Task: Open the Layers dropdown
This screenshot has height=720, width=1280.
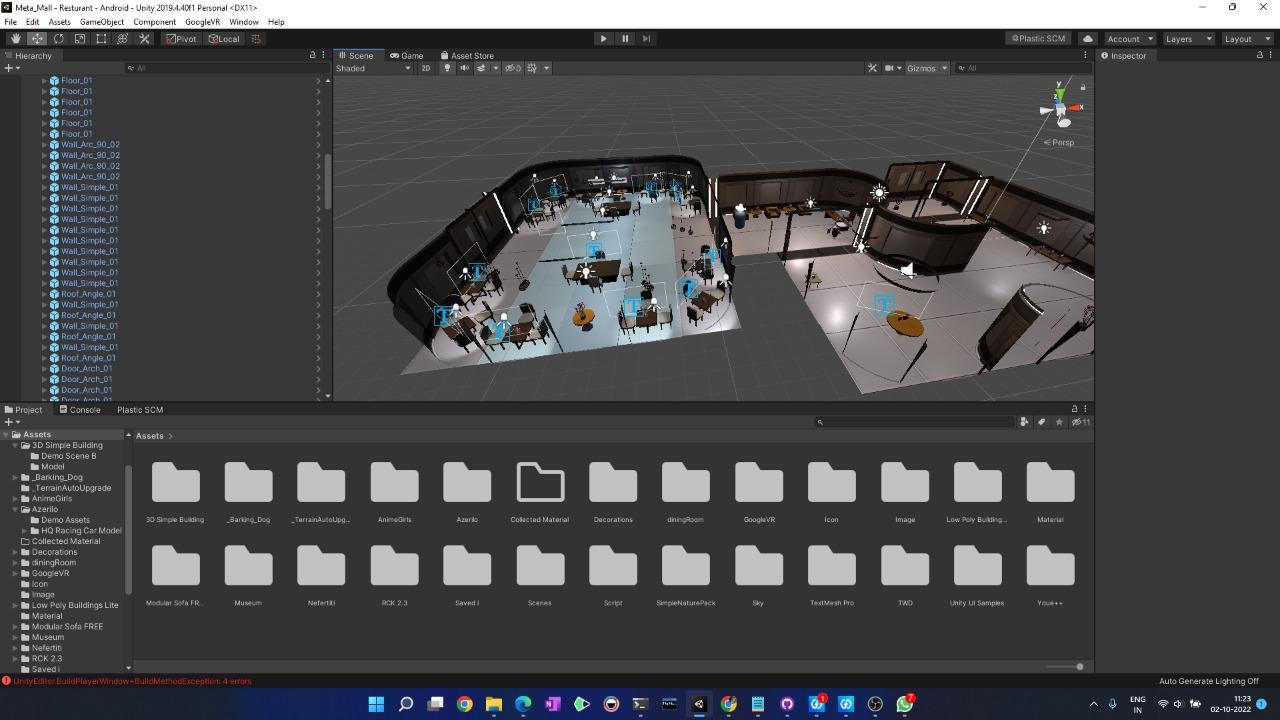Action: click(1188, 38)
